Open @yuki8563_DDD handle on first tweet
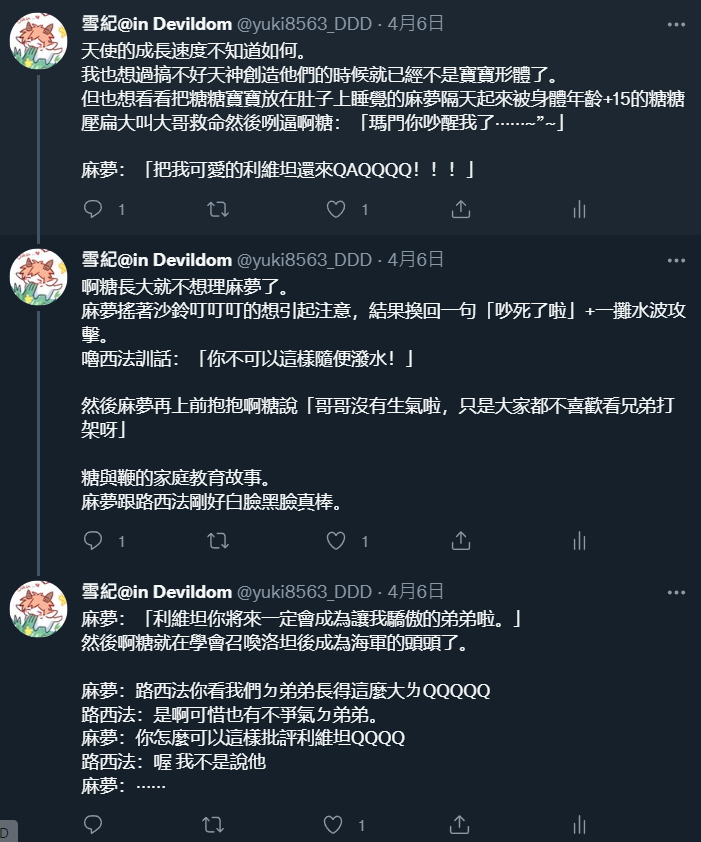 (304, 24)
